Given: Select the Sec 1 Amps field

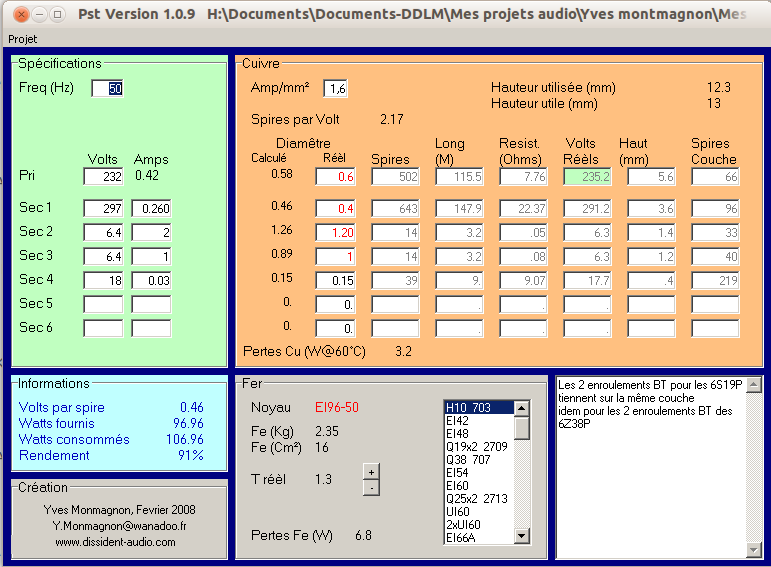Looking at the screenshot, I should click(x=151, y=209).
